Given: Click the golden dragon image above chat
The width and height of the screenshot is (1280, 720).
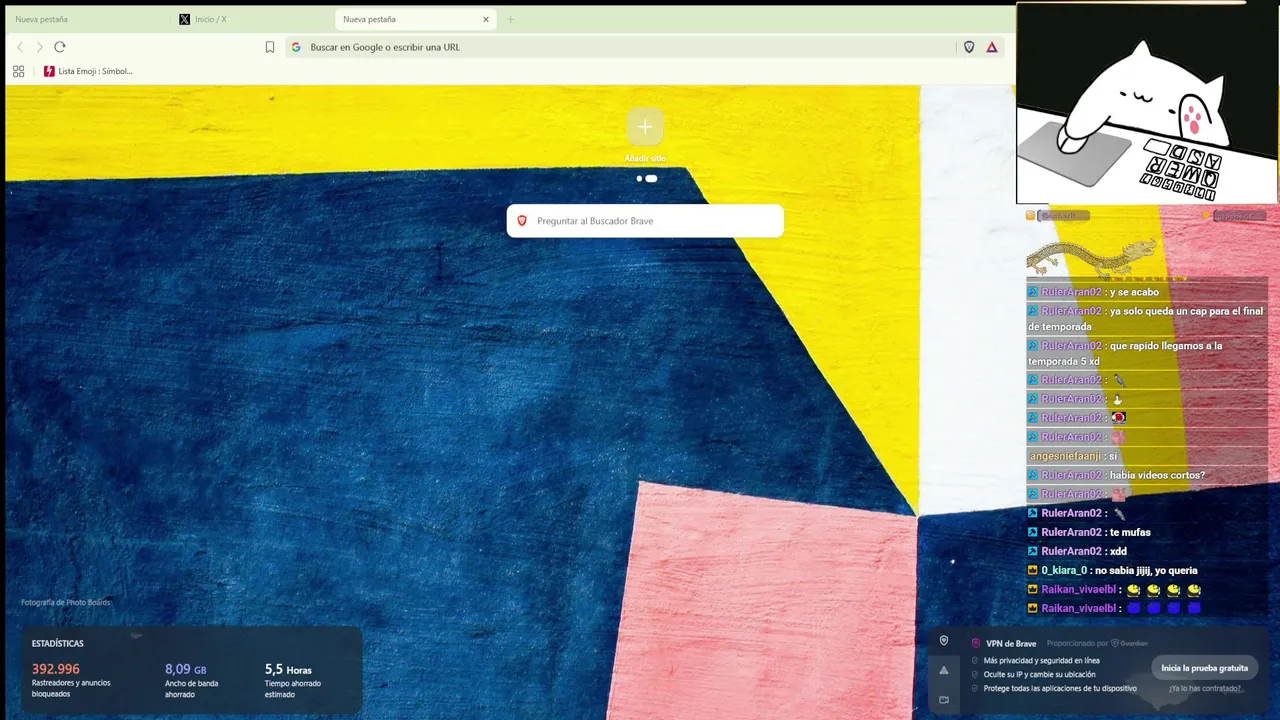Looking at the screenshot, I should 1090,257.
